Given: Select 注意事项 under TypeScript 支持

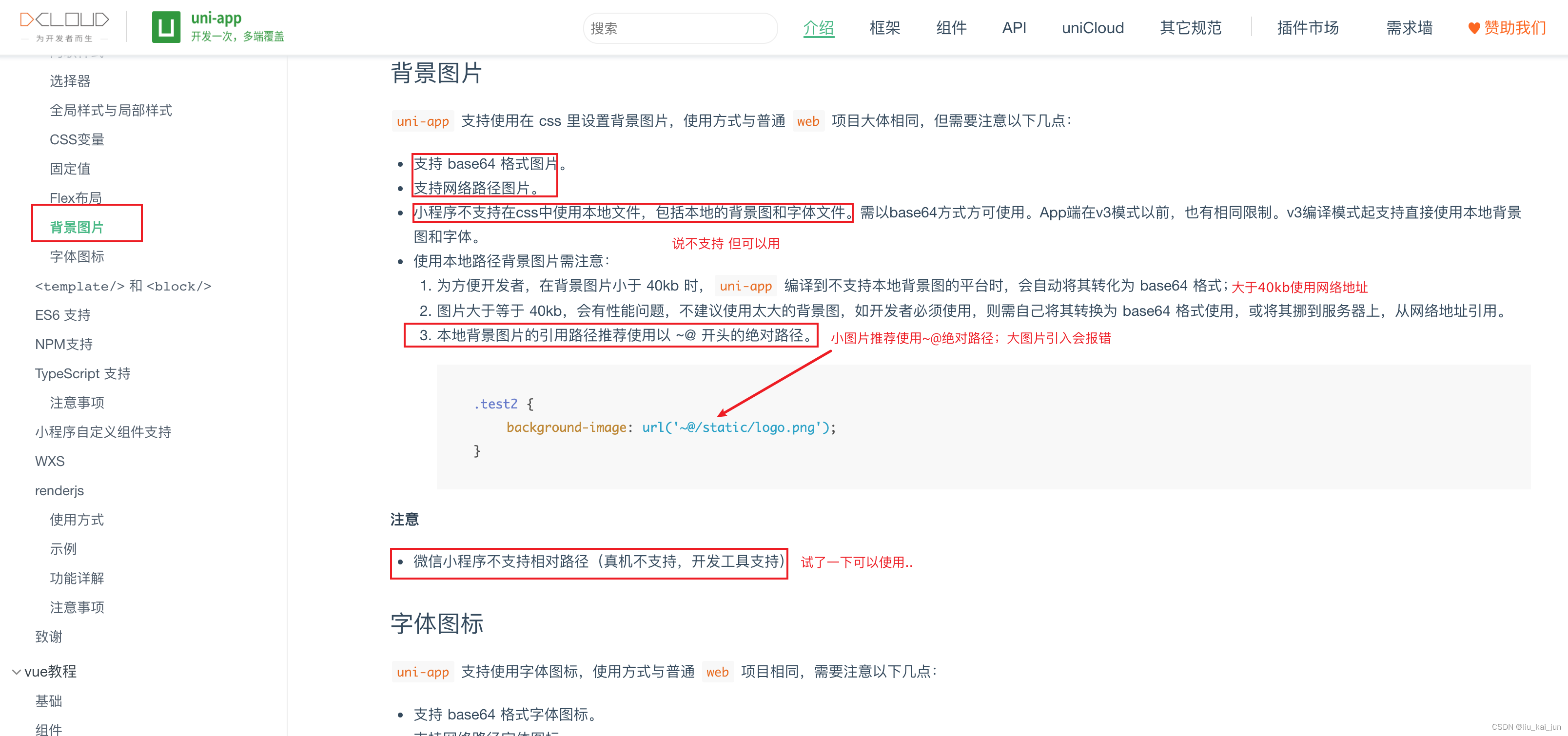Looking at the screenshot, I should tap(77, 403).
